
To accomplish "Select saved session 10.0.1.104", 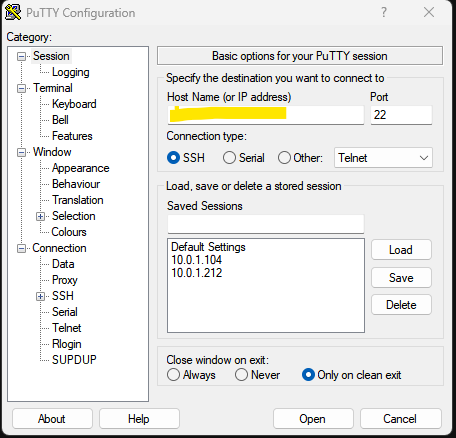I will click(196, 260).
